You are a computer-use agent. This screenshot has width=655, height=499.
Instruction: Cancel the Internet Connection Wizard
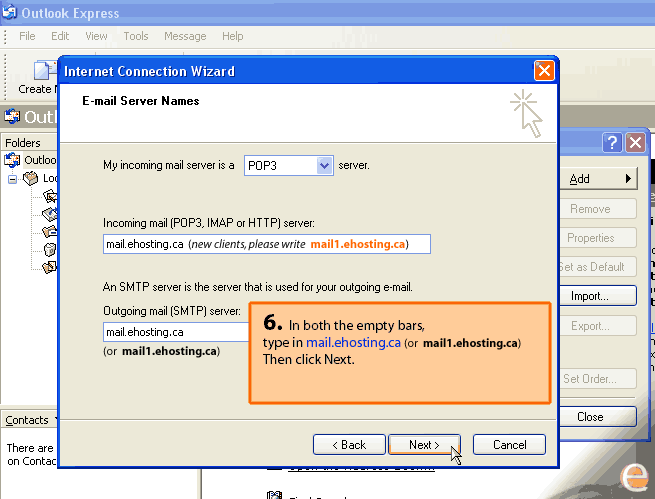509,445
